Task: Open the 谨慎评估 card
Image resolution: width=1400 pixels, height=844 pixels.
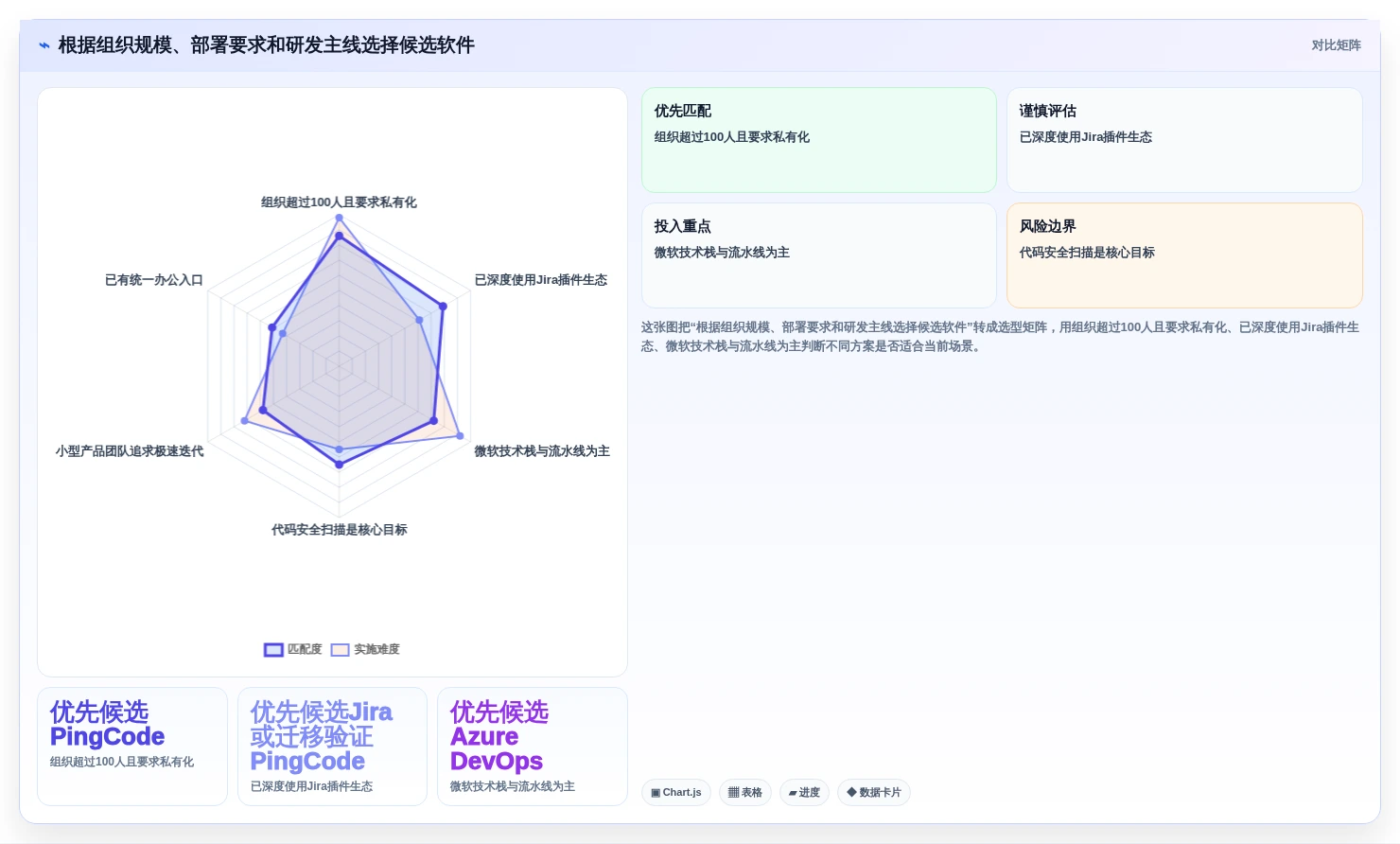Action: (1184, 140)
